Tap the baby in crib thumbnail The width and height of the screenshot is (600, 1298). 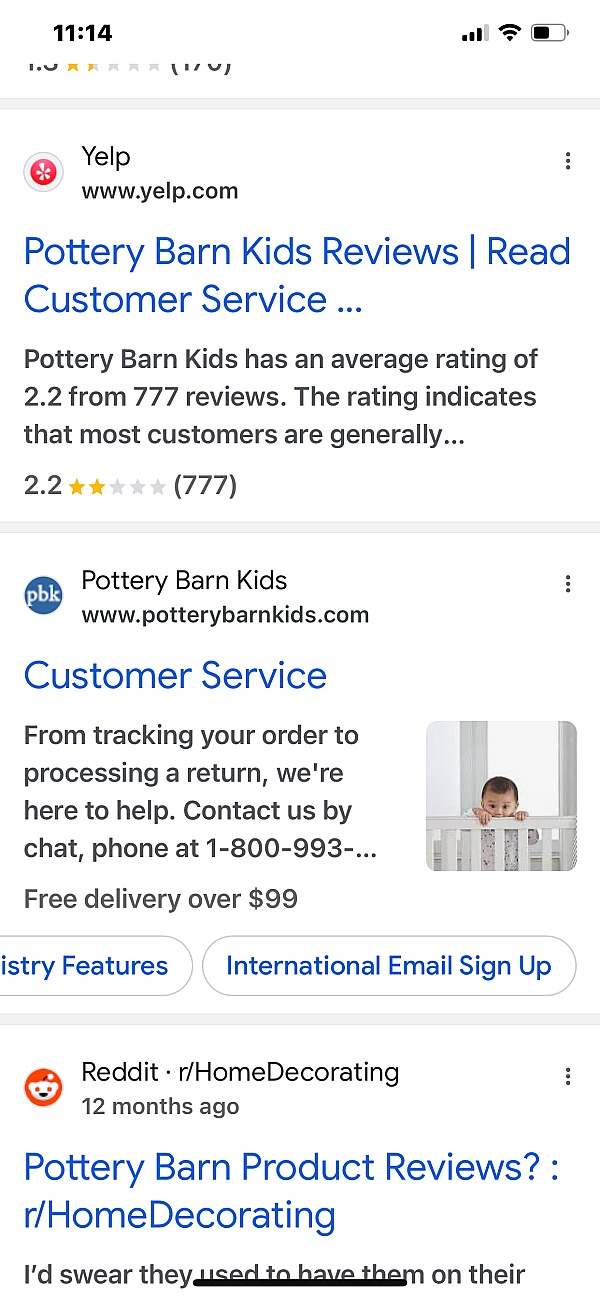501,796
